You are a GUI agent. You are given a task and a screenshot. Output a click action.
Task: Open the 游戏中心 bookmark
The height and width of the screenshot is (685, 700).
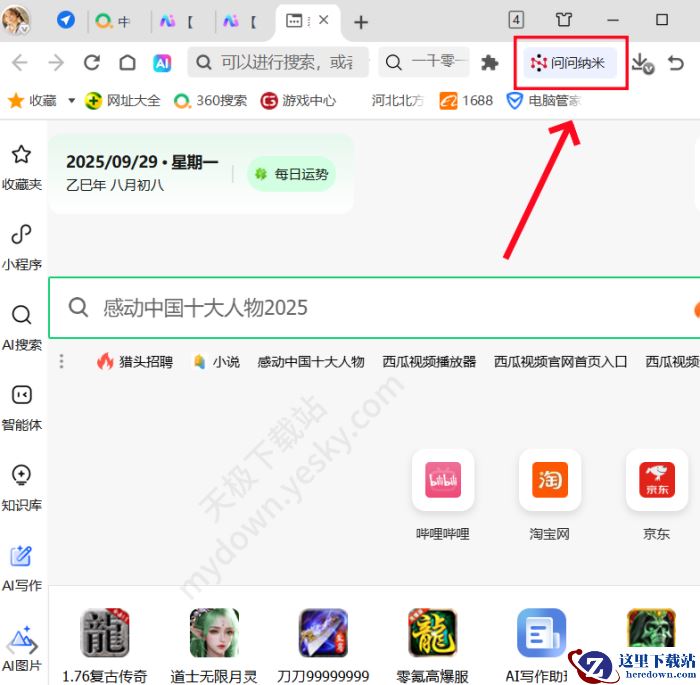298,100
